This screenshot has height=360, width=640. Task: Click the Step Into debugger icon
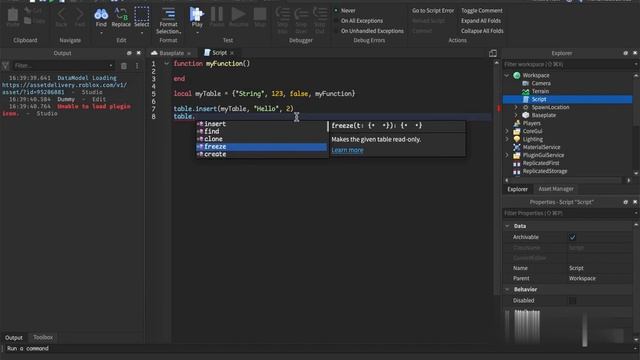pyautogui.click(x=282, y=15)
